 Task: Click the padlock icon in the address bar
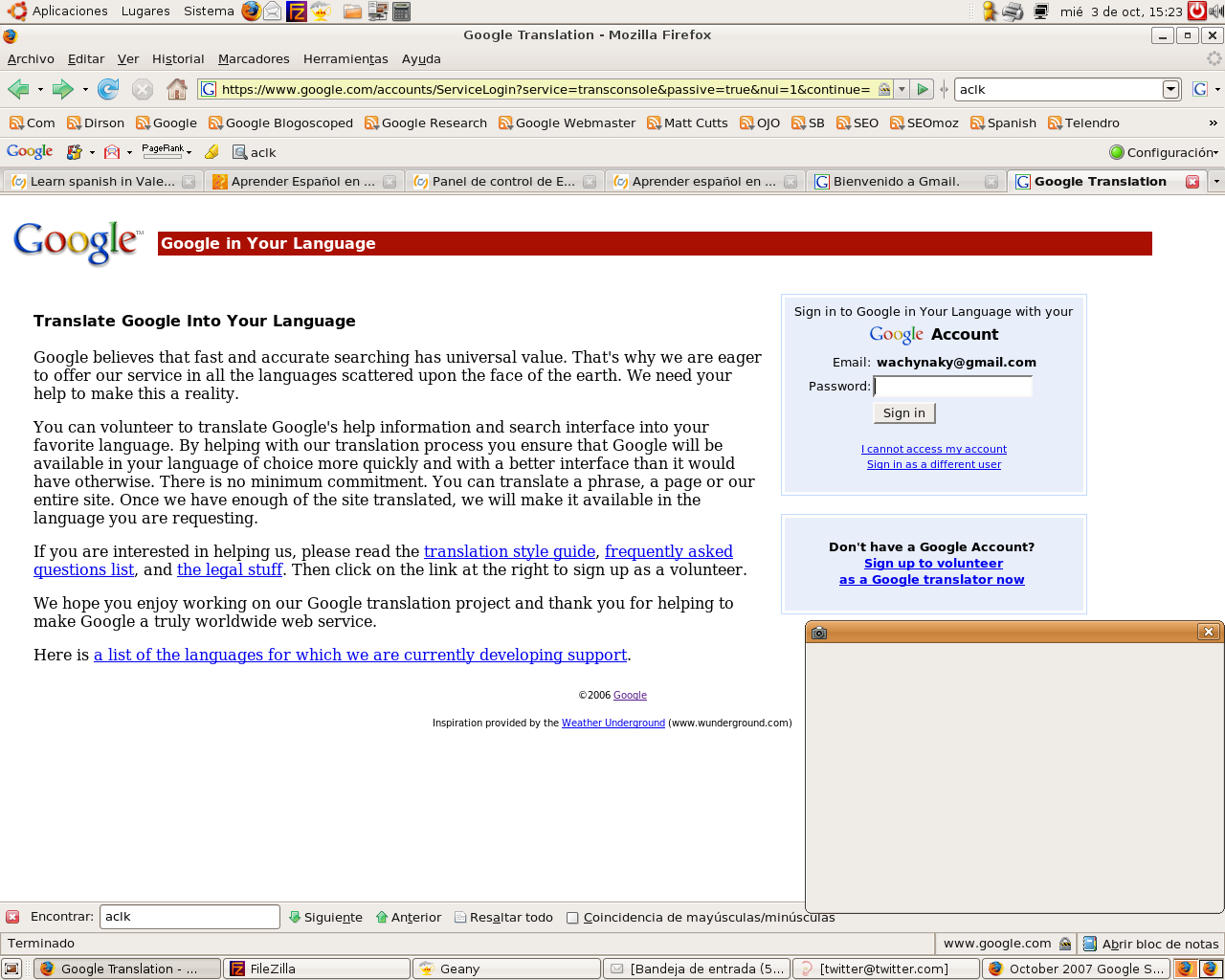coord(884,89)
